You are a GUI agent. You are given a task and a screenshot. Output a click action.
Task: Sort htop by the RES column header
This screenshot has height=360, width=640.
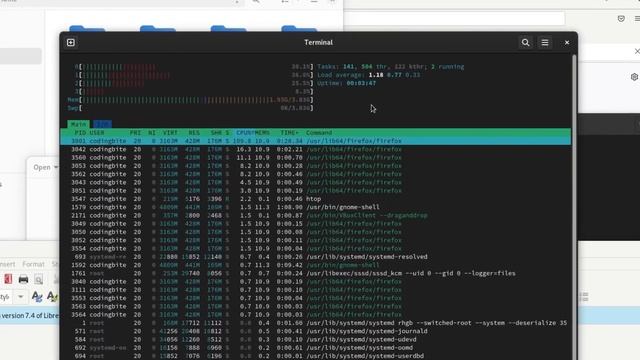(194, 133)
